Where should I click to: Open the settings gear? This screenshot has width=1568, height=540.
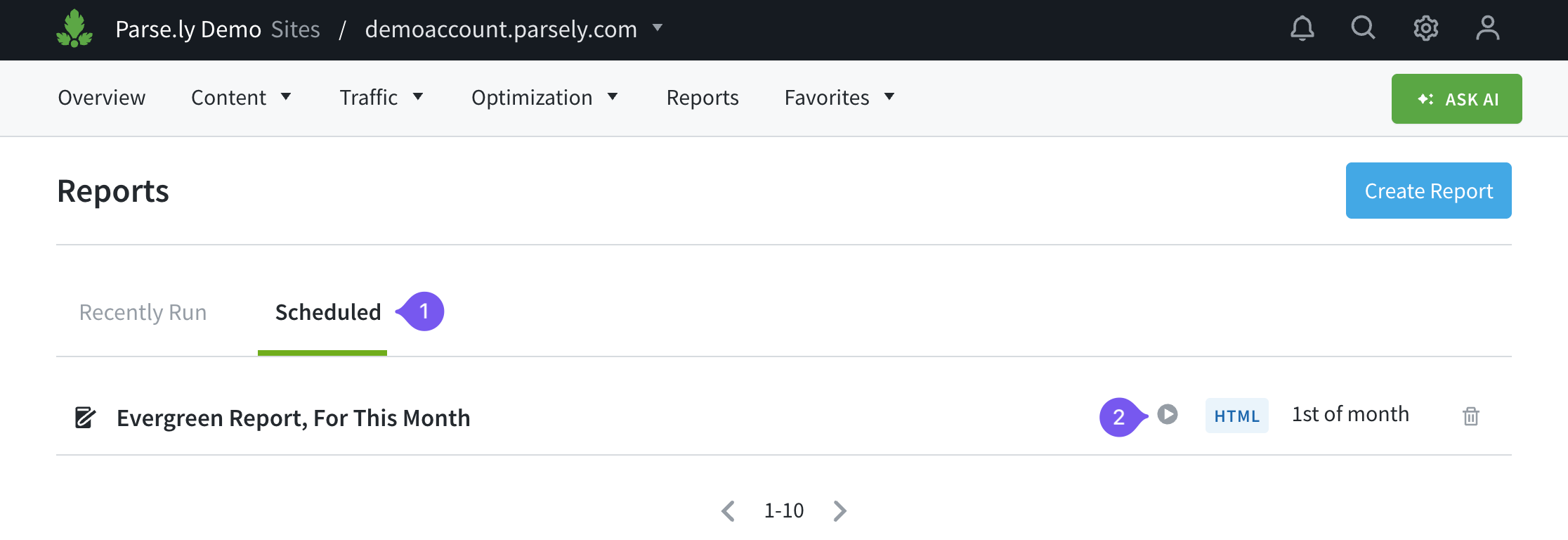point(1425,29)
